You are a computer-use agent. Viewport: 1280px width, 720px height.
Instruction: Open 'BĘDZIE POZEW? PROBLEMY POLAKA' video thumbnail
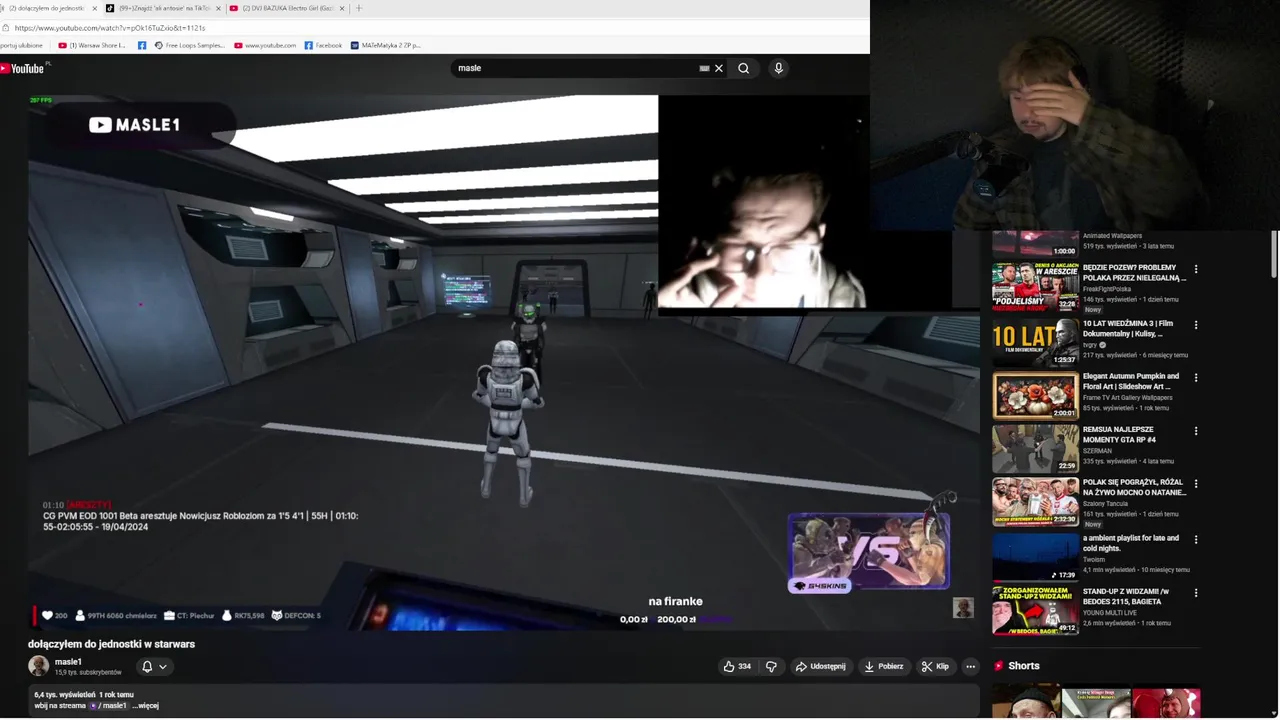click(1035, 287)
